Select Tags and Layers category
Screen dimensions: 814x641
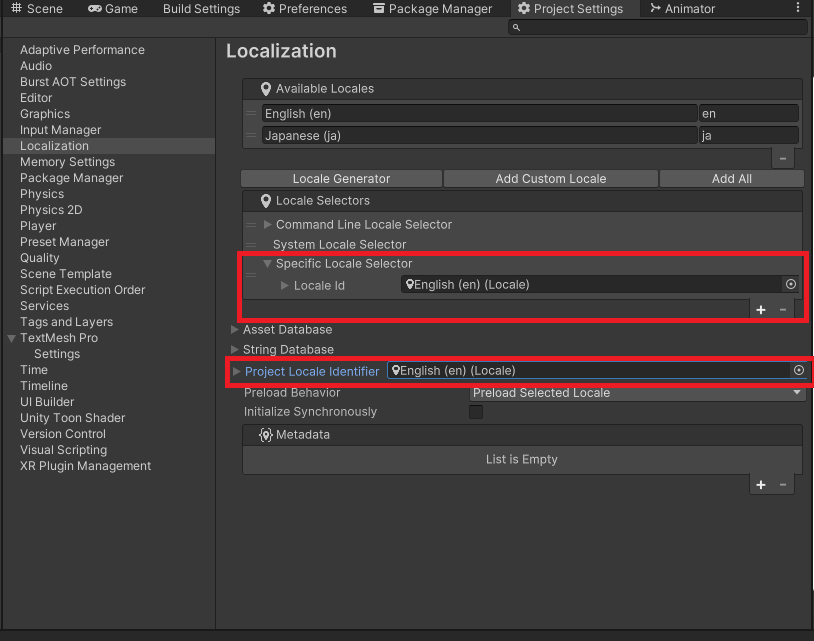(x=66, y=322)
